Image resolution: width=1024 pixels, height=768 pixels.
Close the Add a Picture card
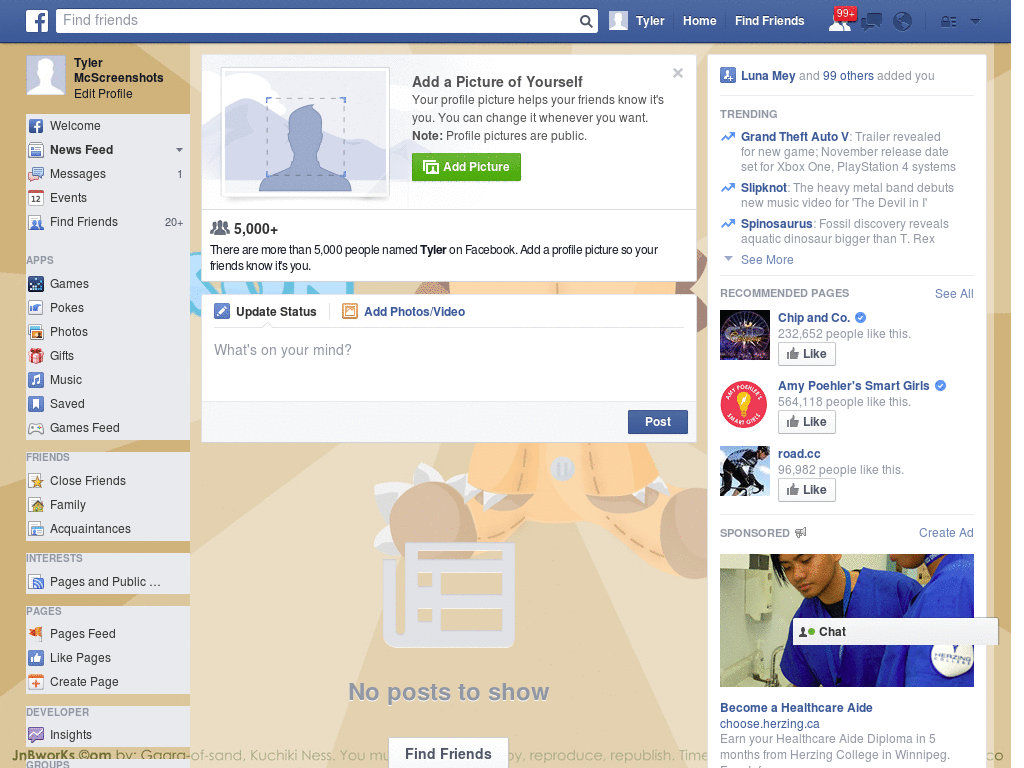click(678, 73)
